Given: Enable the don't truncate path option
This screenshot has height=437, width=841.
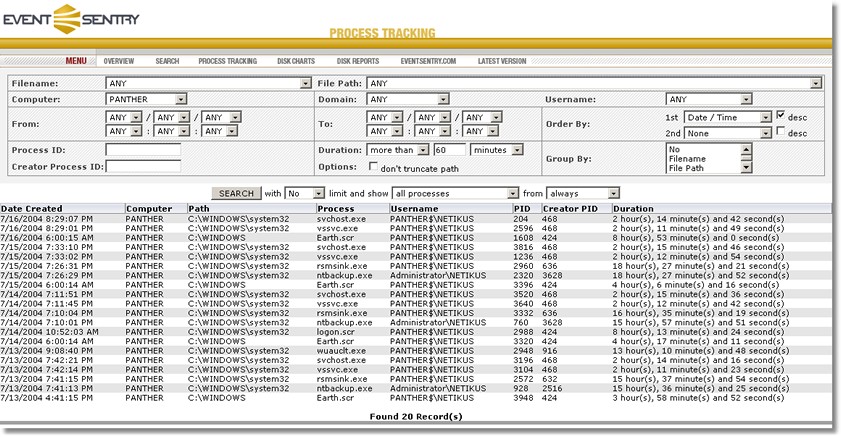Looking at the screenshot, I should point(373,166).
